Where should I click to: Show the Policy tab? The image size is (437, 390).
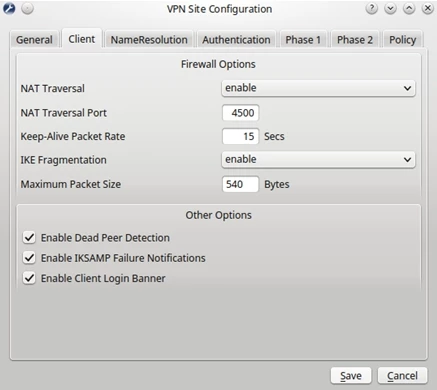[x=403, y=40]
